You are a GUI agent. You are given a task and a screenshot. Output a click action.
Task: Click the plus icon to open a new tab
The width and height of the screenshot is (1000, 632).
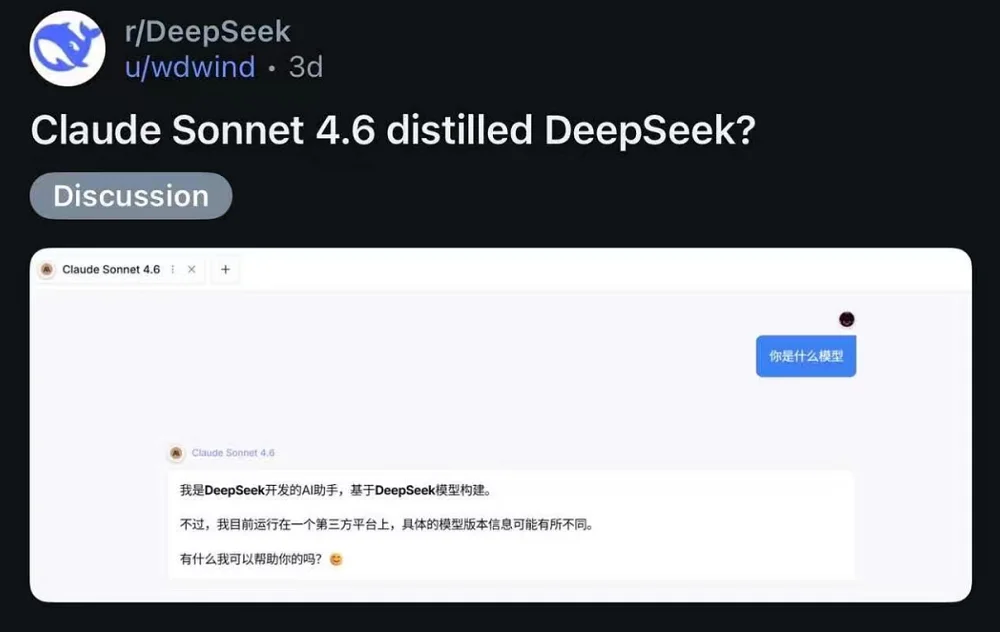pyautogui.click(x=224, y=269)
